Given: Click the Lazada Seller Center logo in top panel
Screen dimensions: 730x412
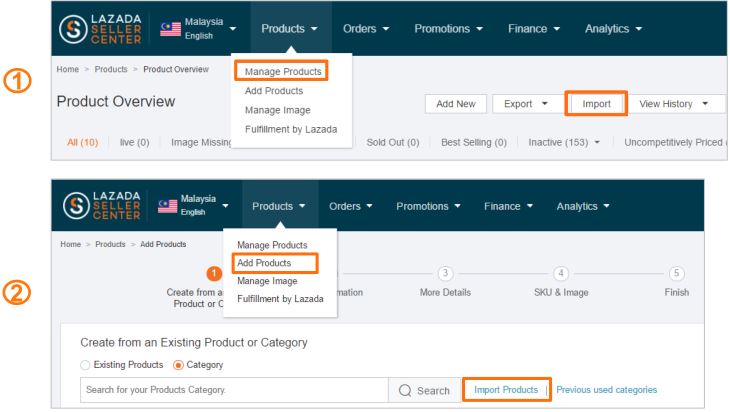Looking at the screenshot, I should pyautogui.click(x=100, y=29).
